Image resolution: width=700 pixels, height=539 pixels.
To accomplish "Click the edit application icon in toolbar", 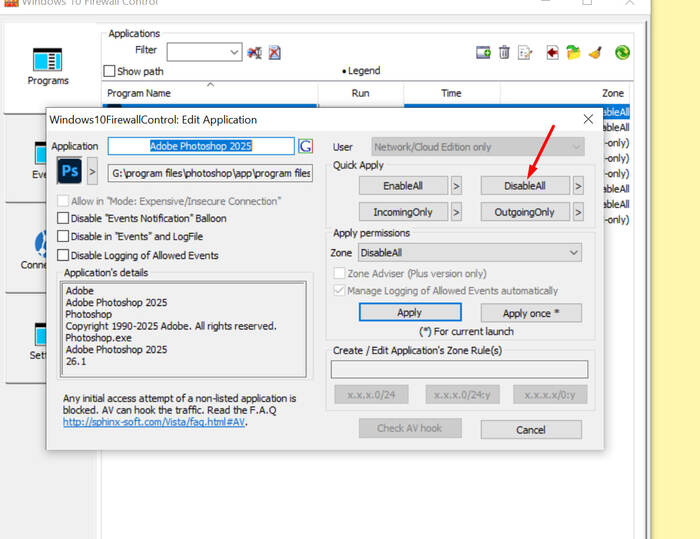I will click(x=525, y=52).
